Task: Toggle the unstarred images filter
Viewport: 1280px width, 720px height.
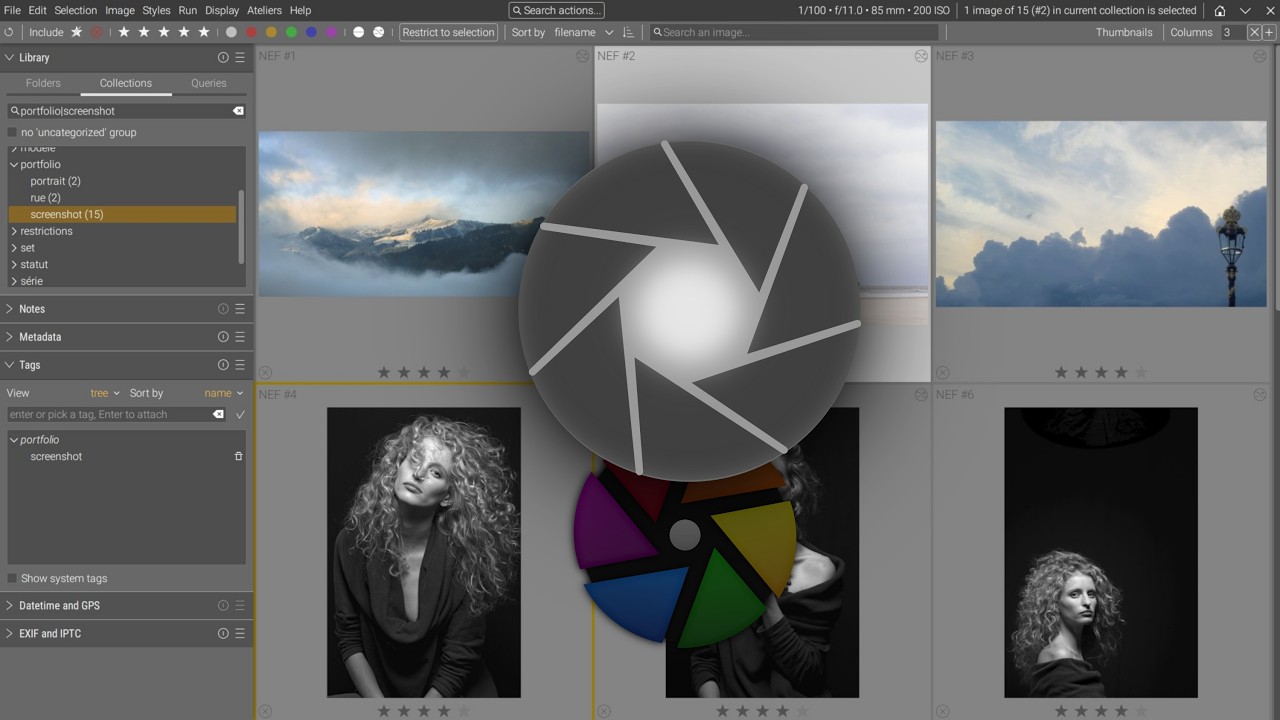Action: 76,32
